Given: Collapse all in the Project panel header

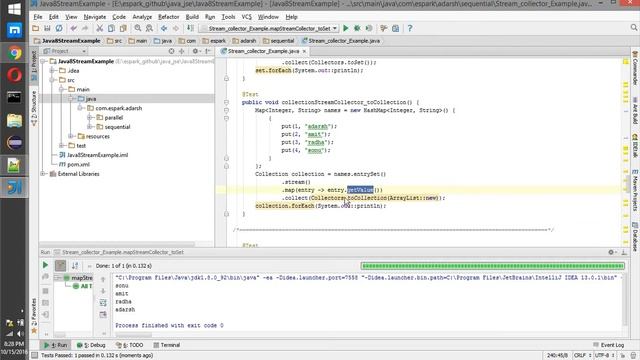Looking at the screenshot, I should (x=182, y=51).
